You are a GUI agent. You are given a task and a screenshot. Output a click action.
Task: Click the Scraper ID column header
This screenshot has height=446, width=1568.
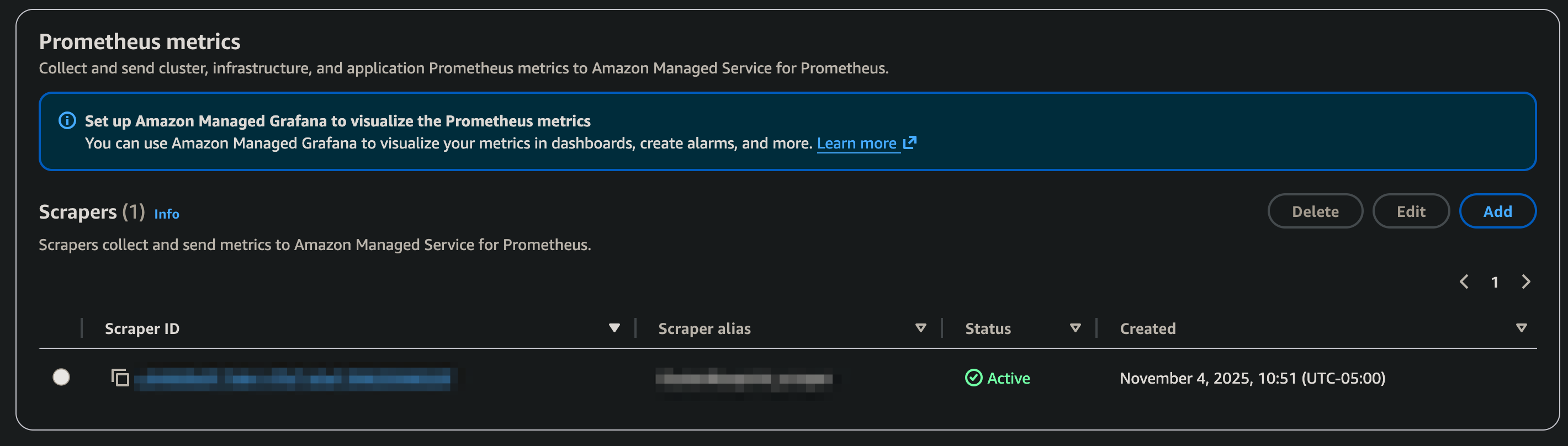[x=142, y=328]
